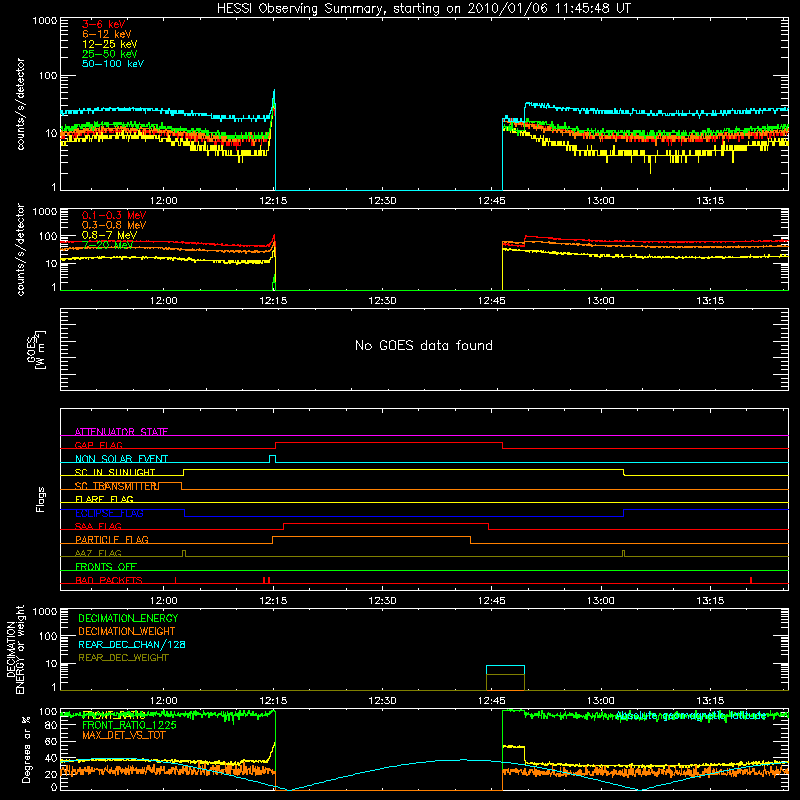Select the SC_TRANSMITTER flag label
The height and width of the screenshot is (800, 800).
[x=117, y=486]
